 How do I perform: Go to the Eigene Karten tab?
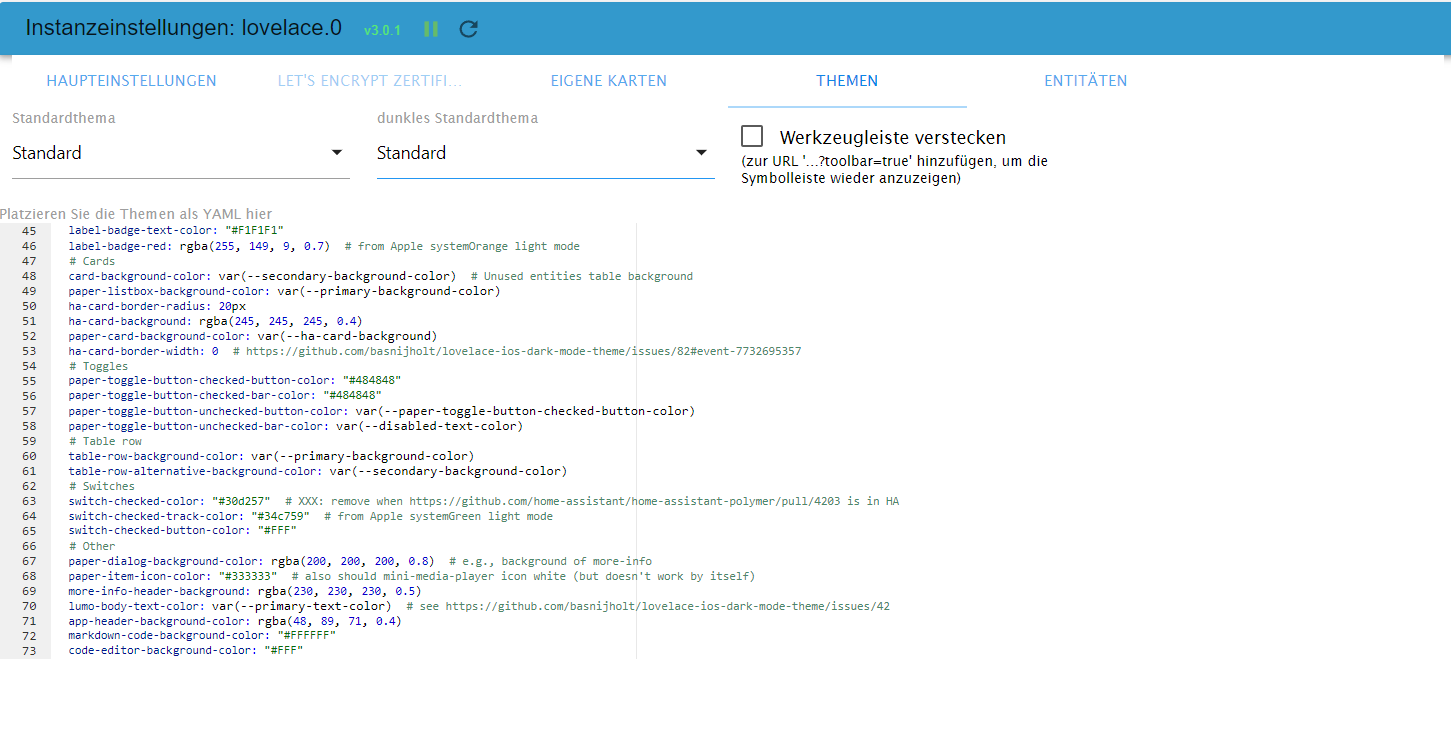pos(608,81)
